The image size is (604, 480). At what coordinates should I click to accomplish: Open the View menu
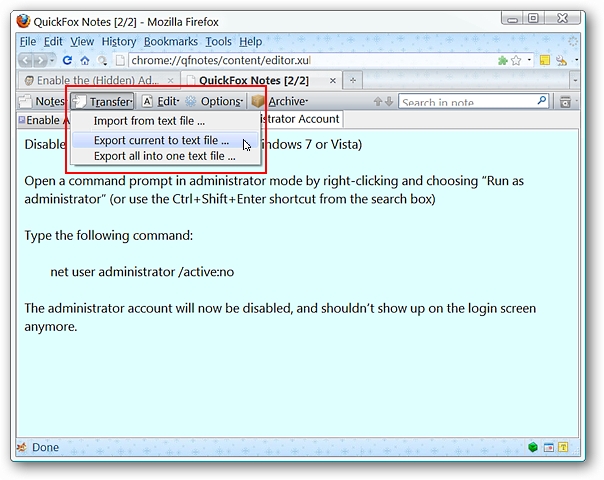point(82,42)
